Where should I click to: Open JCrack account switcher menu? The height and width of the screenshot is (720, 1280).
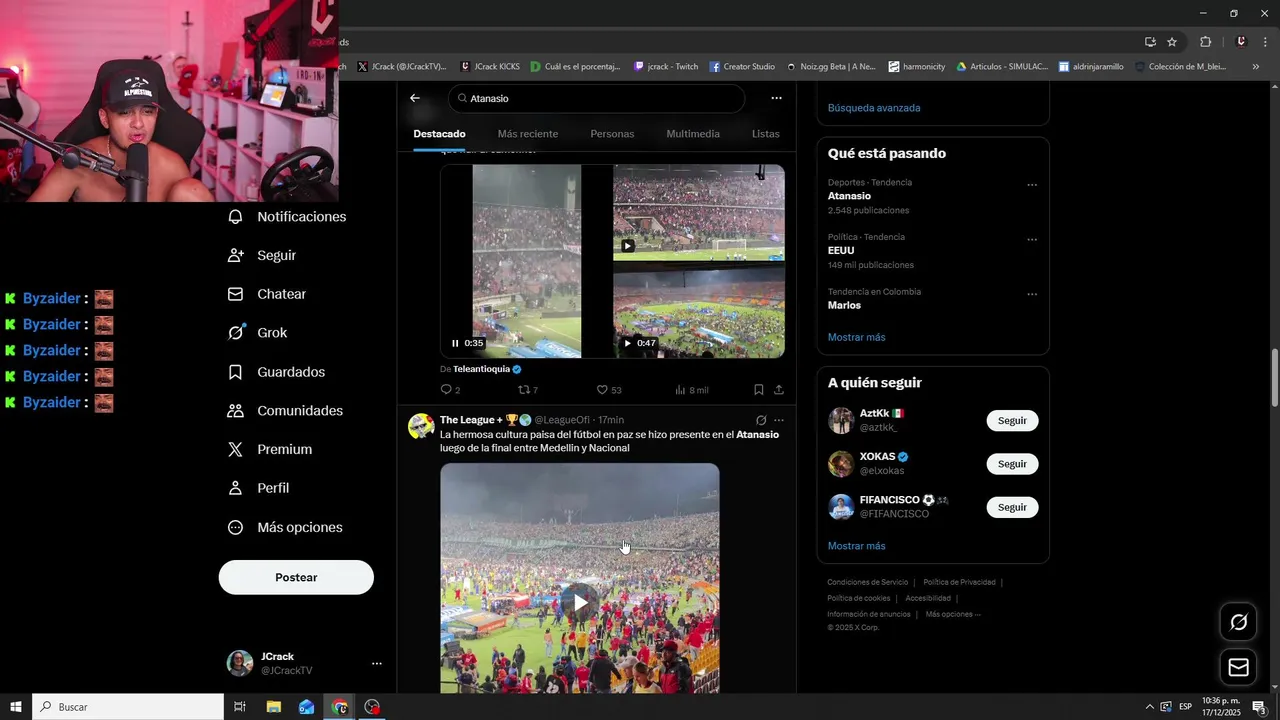pyautogui.click(x=376, y=663)
